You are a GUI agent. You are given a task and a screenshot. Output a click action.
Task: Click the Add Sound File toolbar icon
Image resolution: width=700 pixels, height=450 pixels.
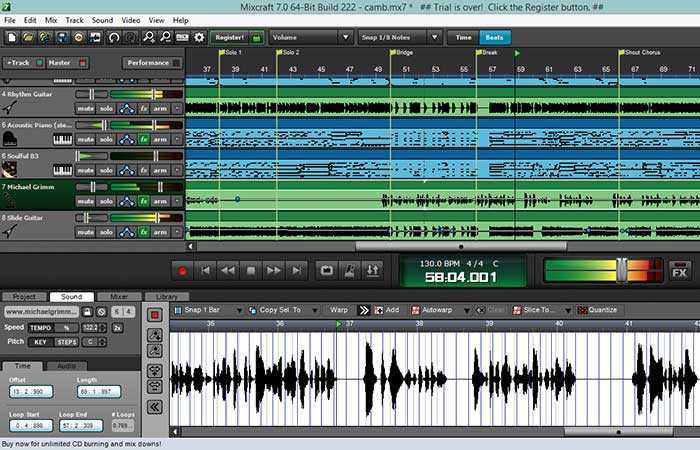45,38
